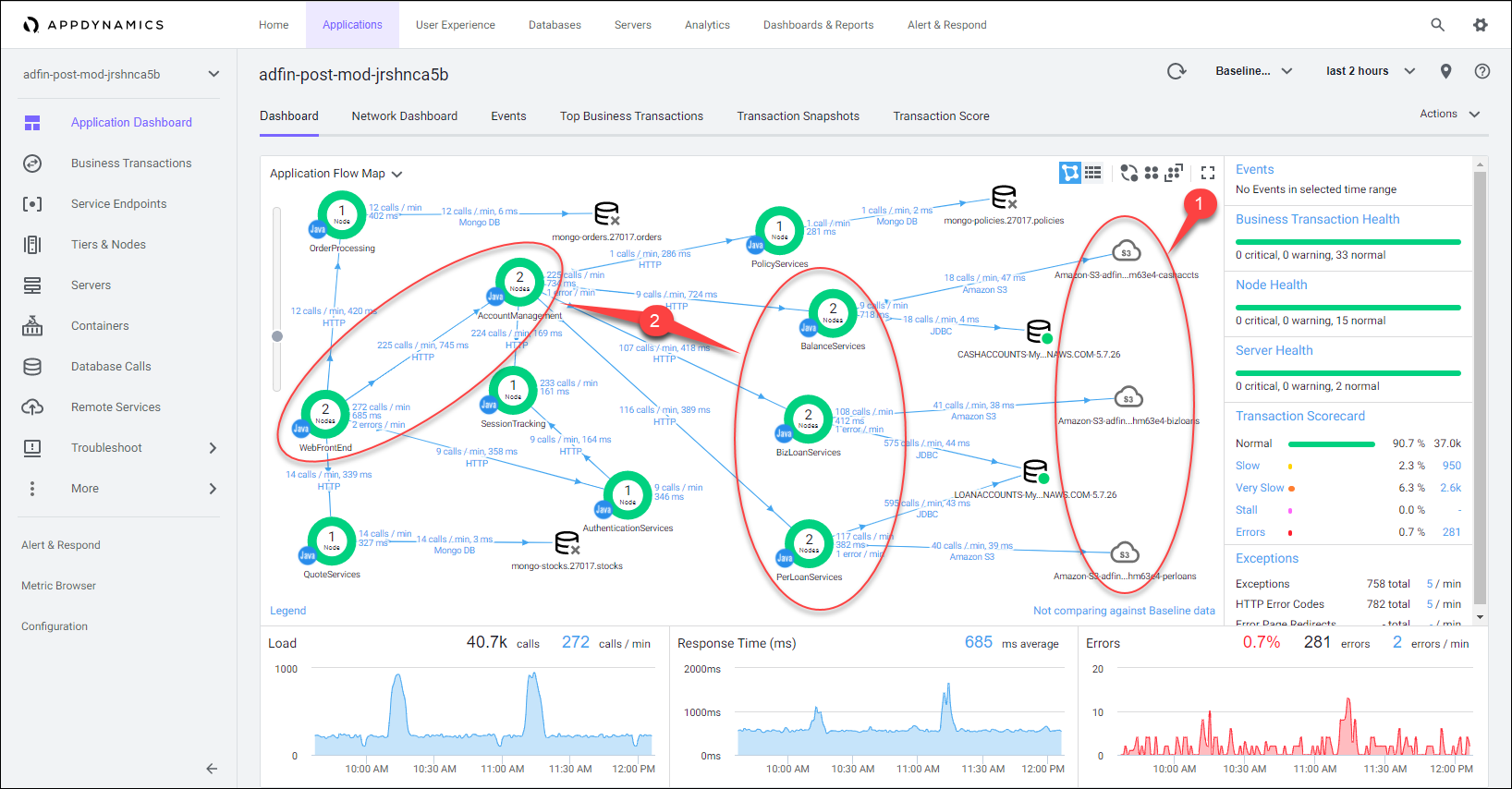Select the flow map graph view button
1512x789 pixels.
[x=1069, y=173]
